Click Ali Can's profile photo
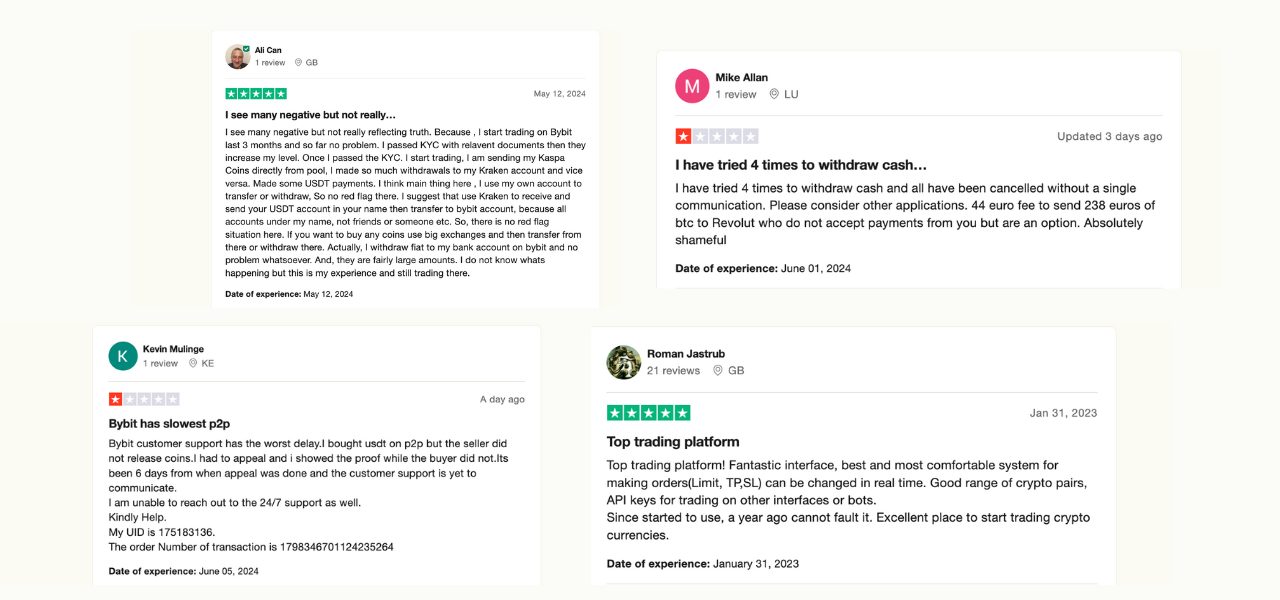The image size is (1280, 600). tap(237, 56)
